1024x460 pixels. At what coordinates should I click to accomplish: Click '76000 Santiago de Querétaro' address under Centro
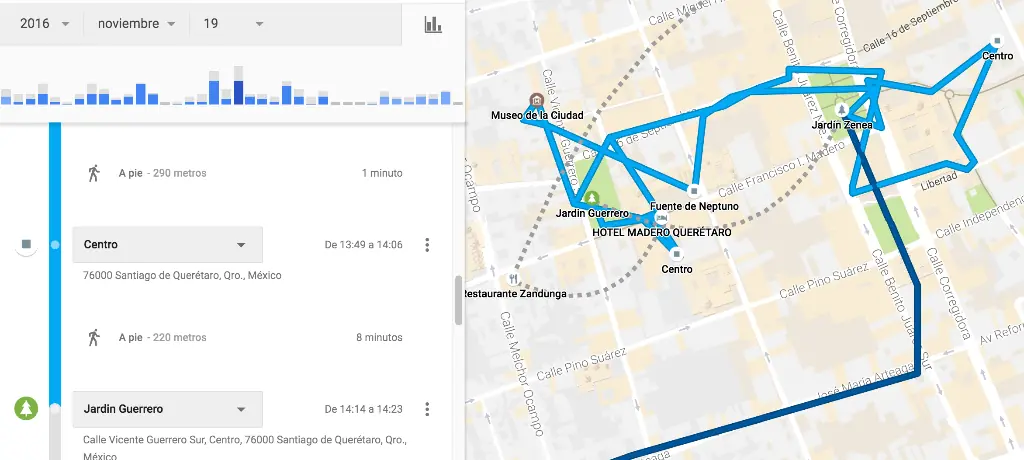pyautogui.click(x=182, y=275)
